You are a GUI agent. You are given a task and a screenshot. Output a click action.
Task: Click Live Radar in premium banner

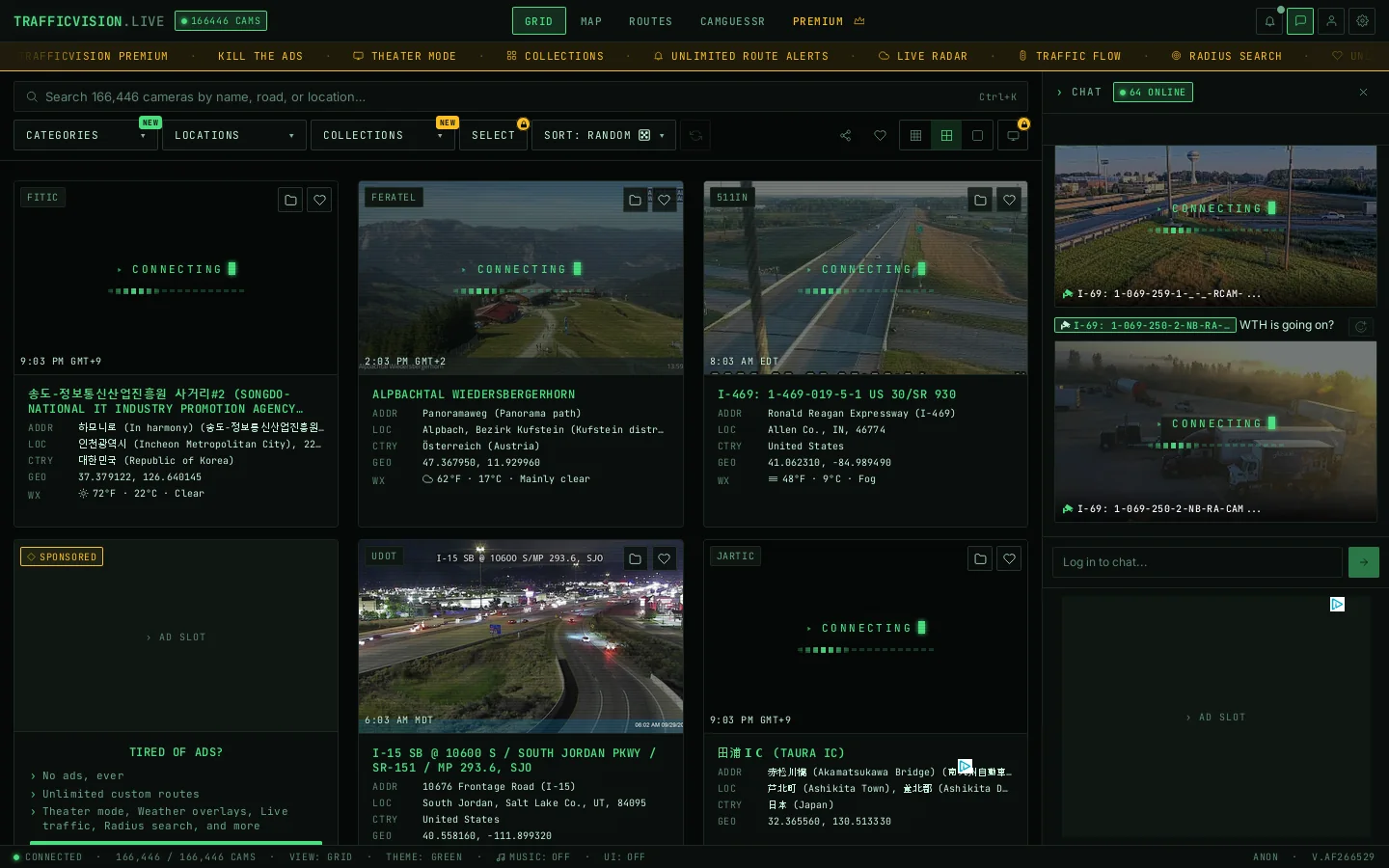[922, 56]
